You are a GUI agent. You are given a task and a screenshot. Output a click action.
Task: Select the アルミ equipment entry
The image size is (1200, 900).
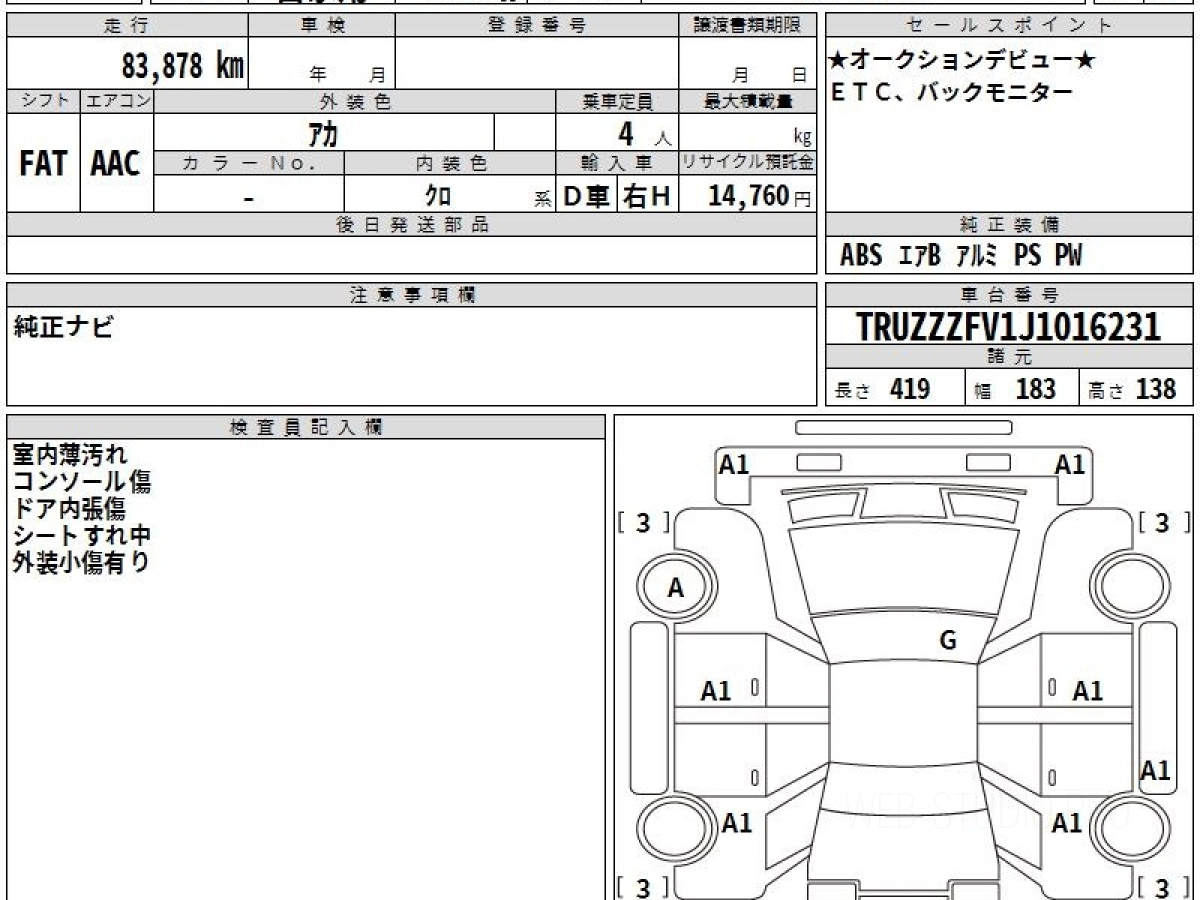[976, 256]
